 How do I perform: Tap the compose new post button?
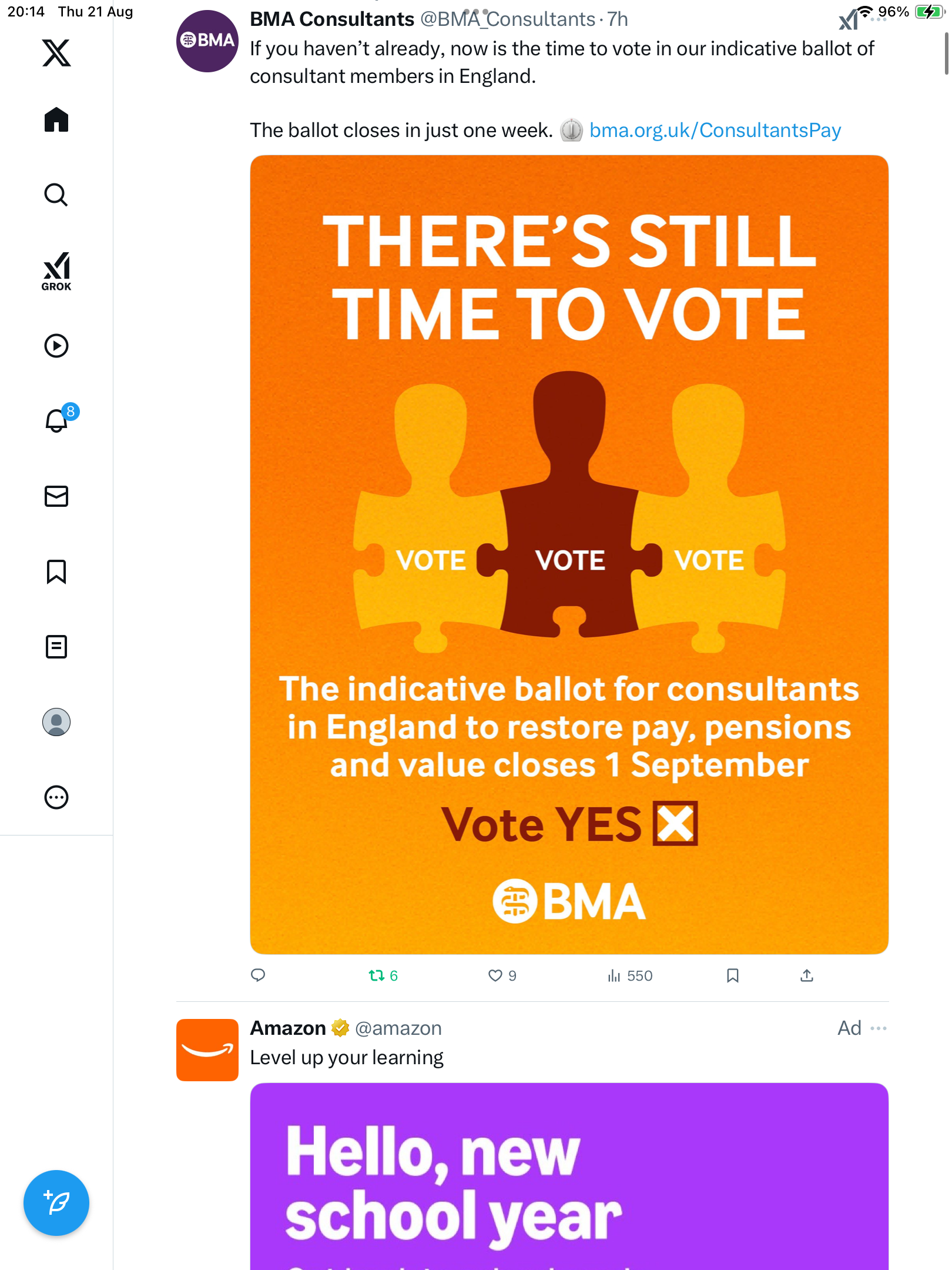[56, 1203]
